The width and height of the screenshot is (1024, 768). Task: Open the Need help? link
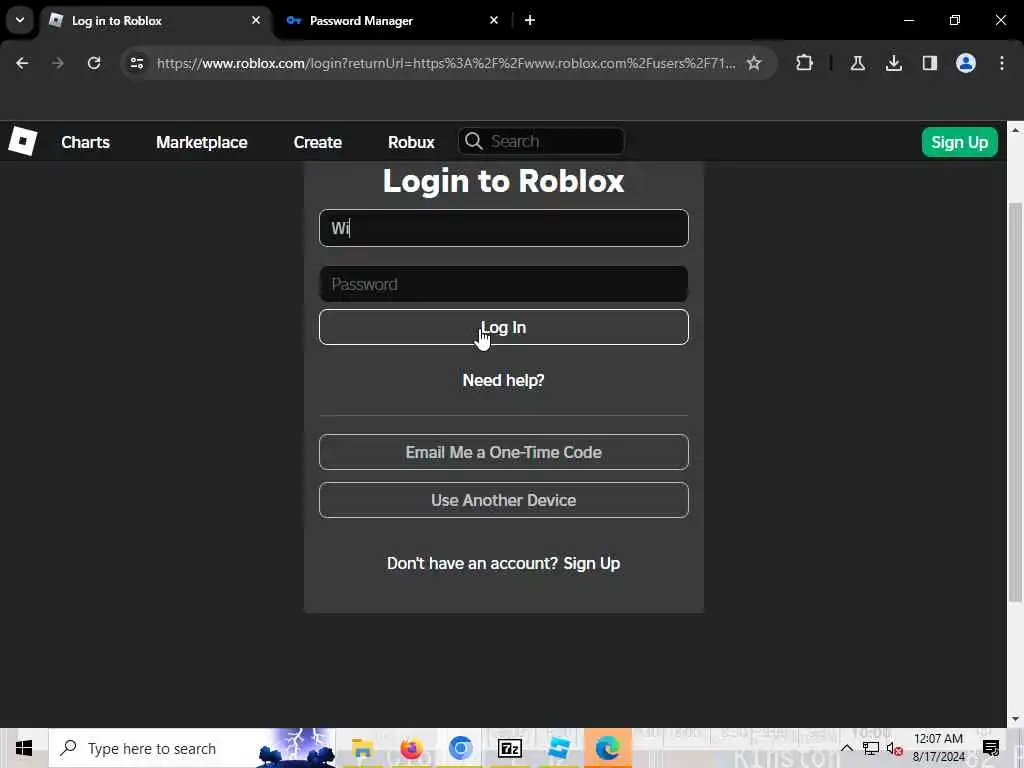click(504, 380)
